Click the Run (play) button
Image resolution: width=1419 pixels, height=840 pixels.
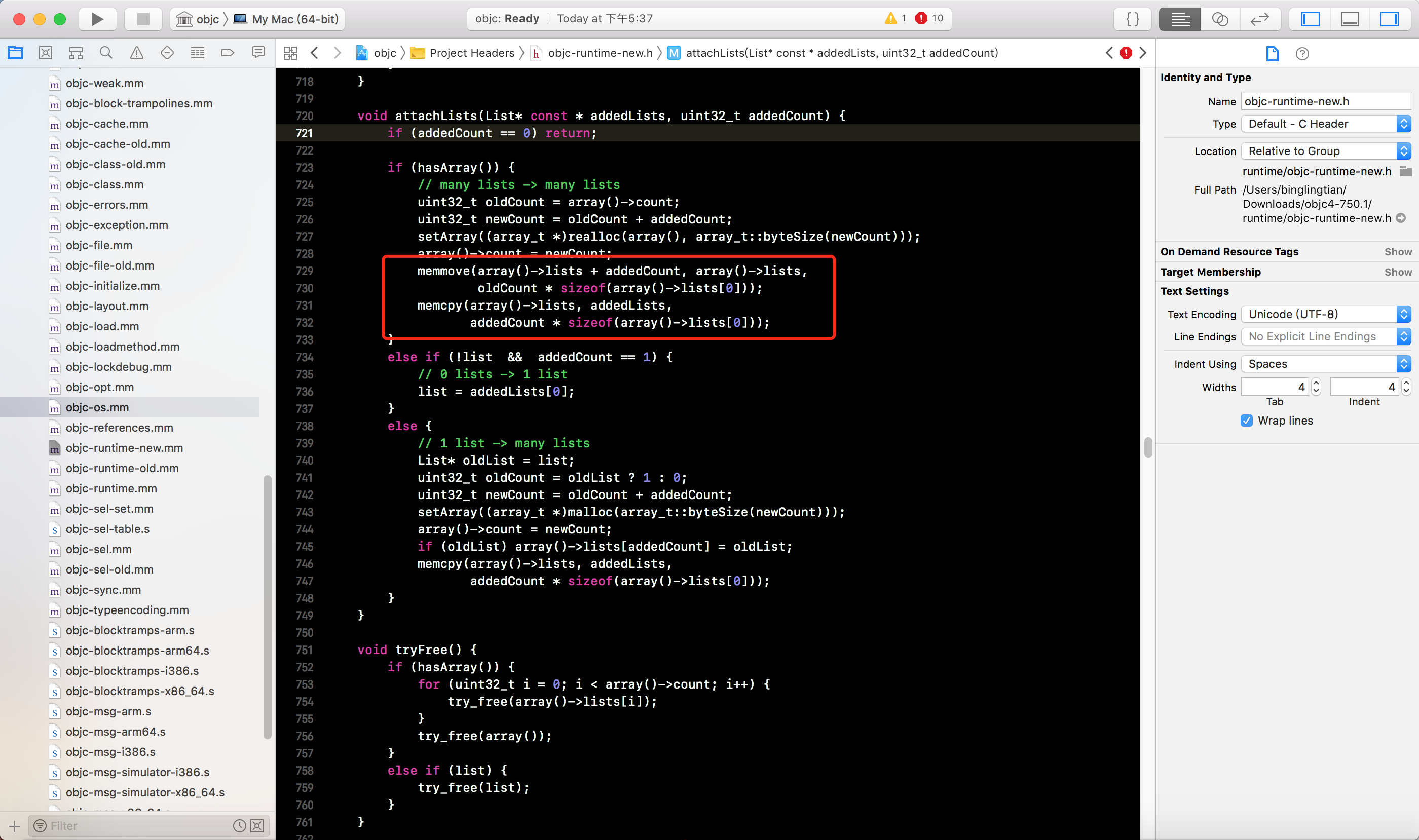[x=97, y=19]
